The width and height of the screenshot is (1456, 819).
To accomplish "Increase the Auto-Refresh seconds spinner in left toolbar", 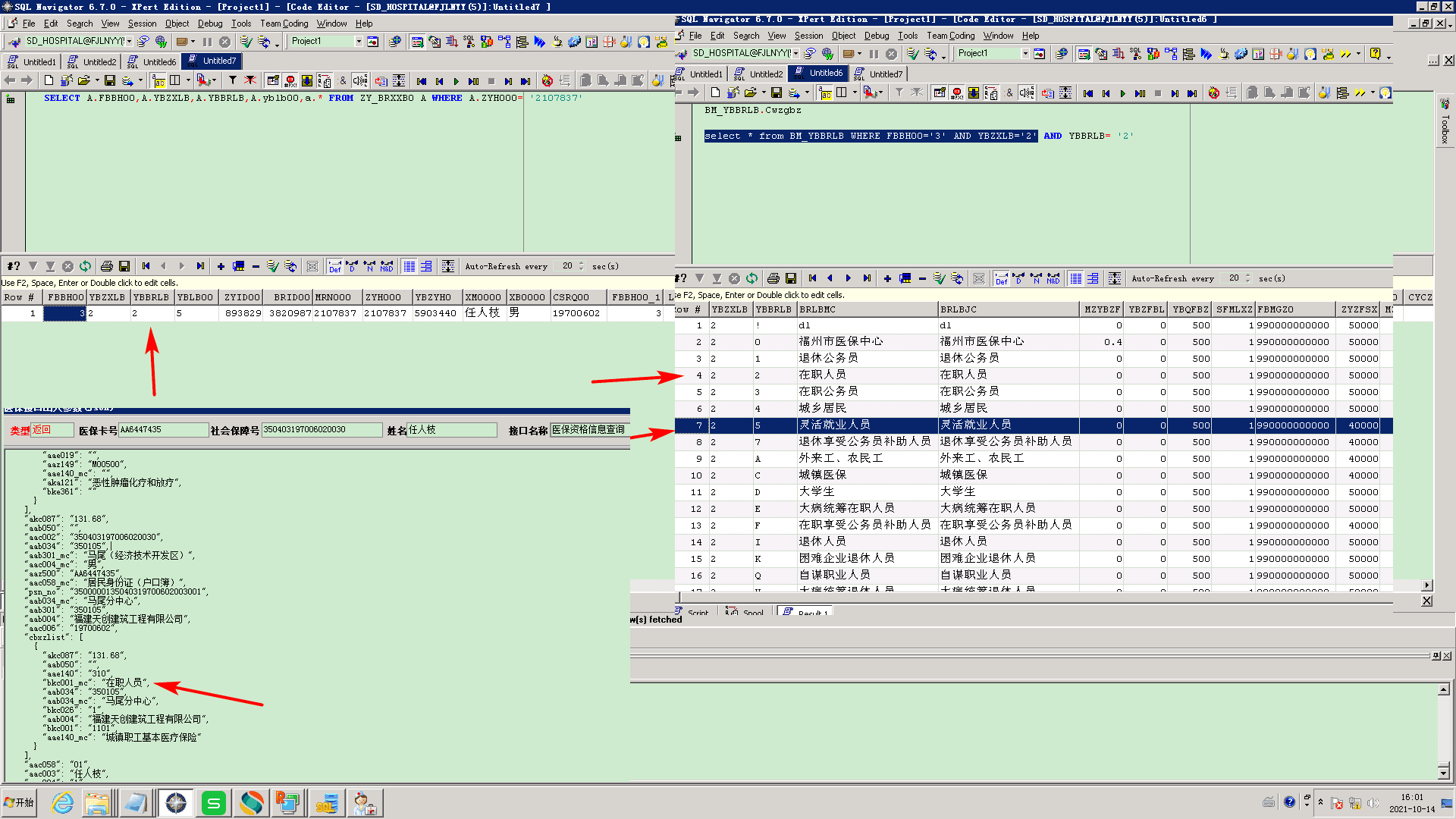I will click(582, 263).
